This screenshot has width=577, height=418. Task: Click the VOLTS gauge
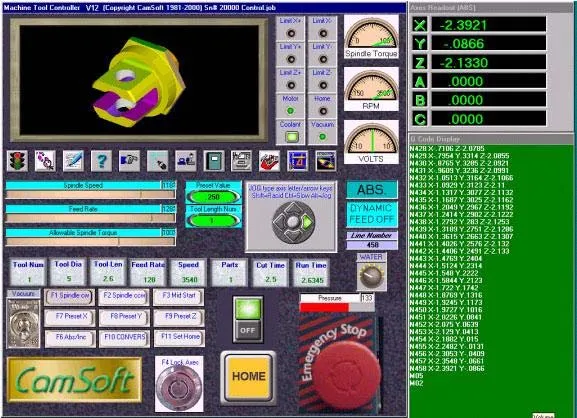pos(371,142)
